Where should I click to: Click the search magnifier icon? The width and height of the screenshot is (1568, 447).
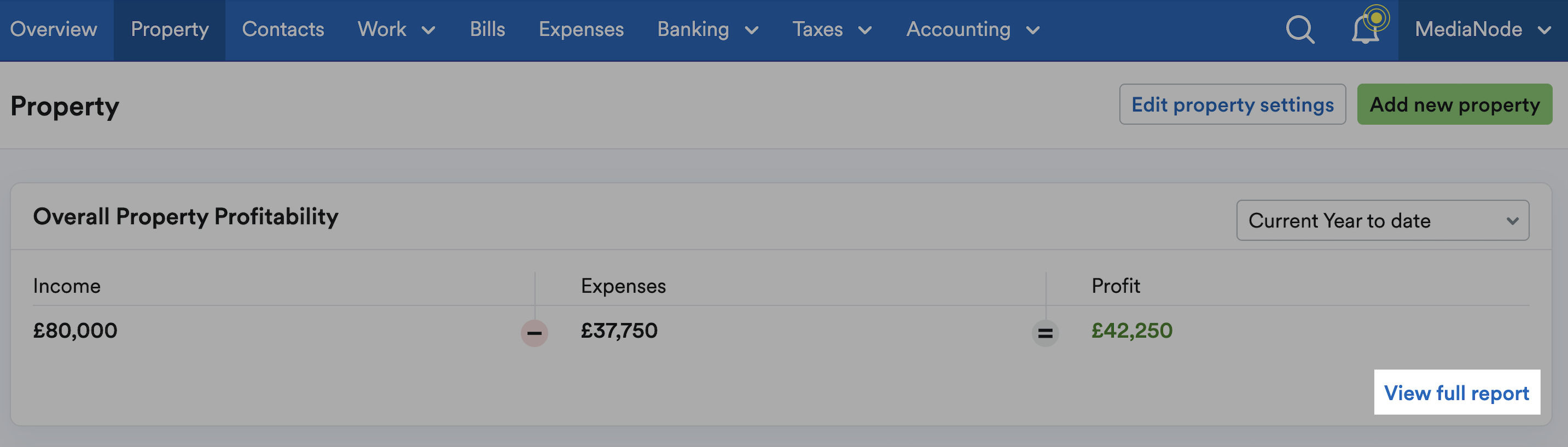pyautogui.click(x=1300, y=29)
